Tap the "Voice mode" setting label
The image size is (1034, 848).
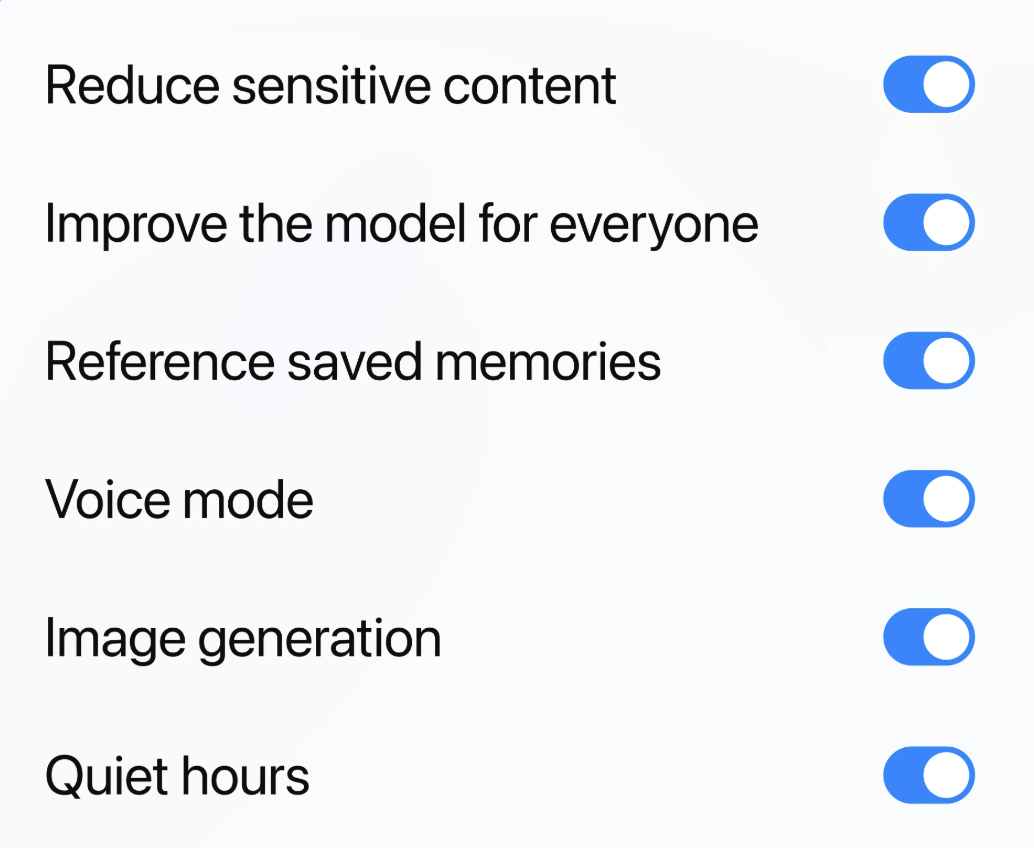pos(179,499)
